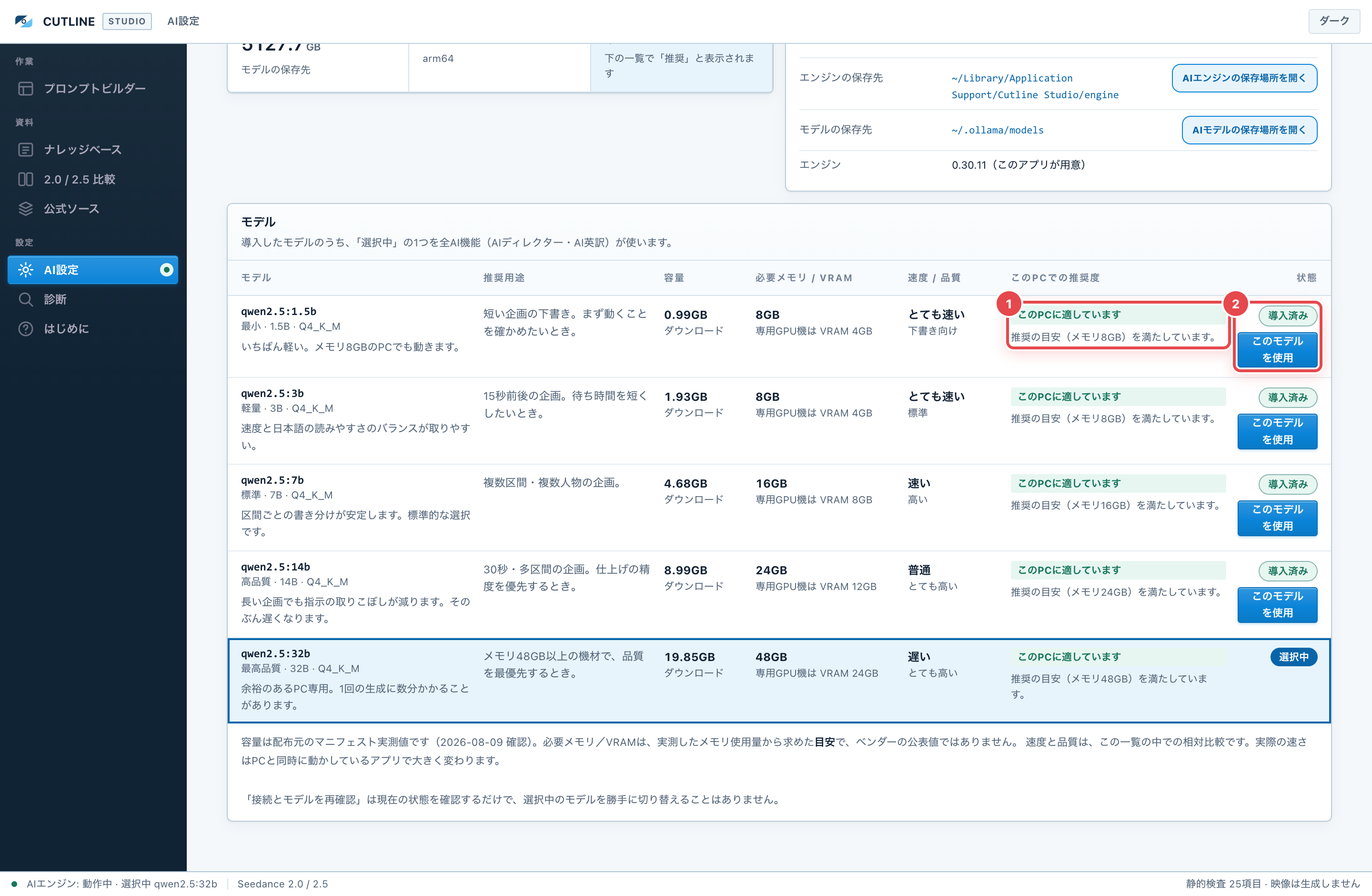Click the Prompt Builder sidebar icon

coord(25,88)
